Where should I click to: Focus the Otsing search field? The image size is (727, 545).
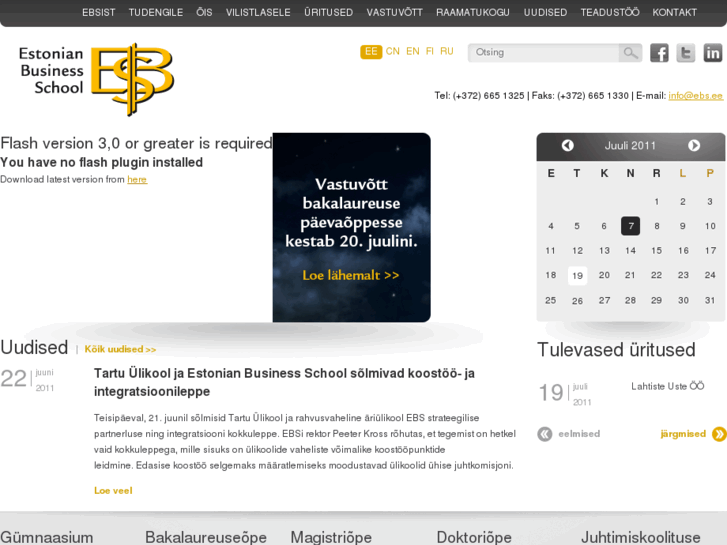click(543, 53)
